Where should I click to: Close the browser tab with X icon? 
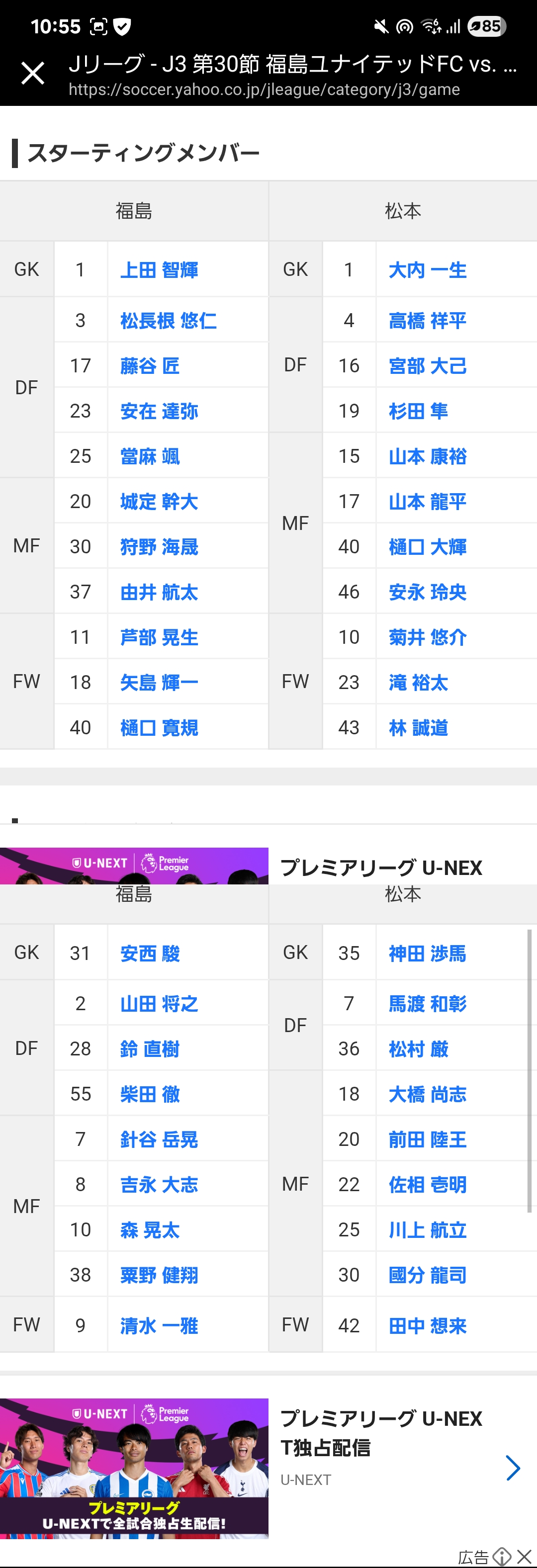click(33, 74)
